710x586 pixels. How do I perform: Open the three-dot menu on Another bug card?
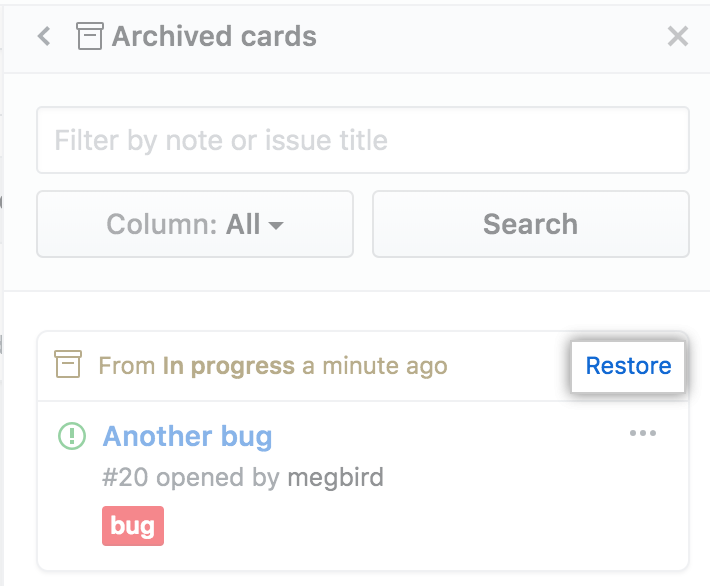click(643, 434)
